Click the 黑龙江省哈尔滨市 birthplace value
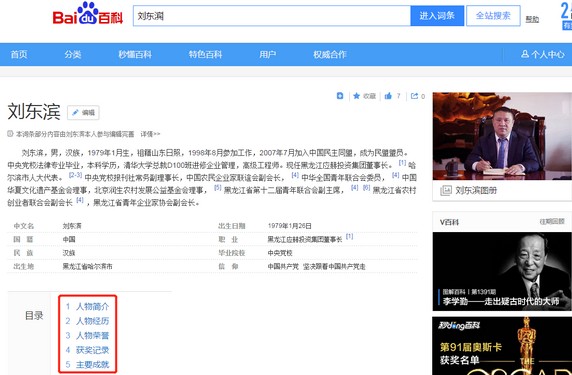 click(88, 267)
